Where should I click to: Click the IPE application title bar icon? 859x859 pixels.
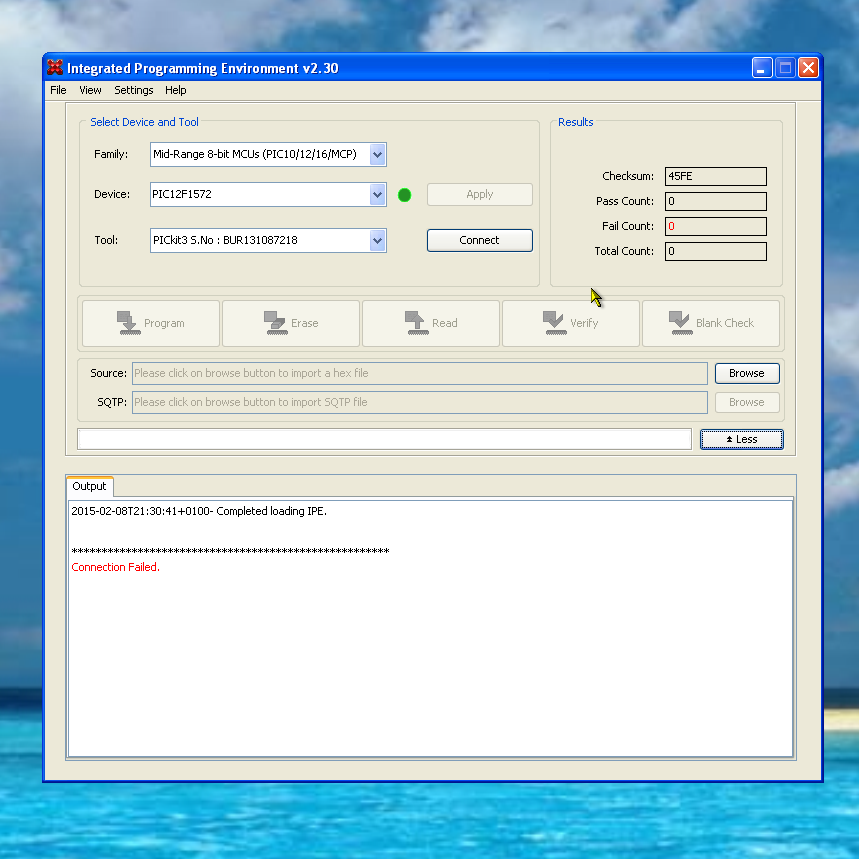coord(55,67)
